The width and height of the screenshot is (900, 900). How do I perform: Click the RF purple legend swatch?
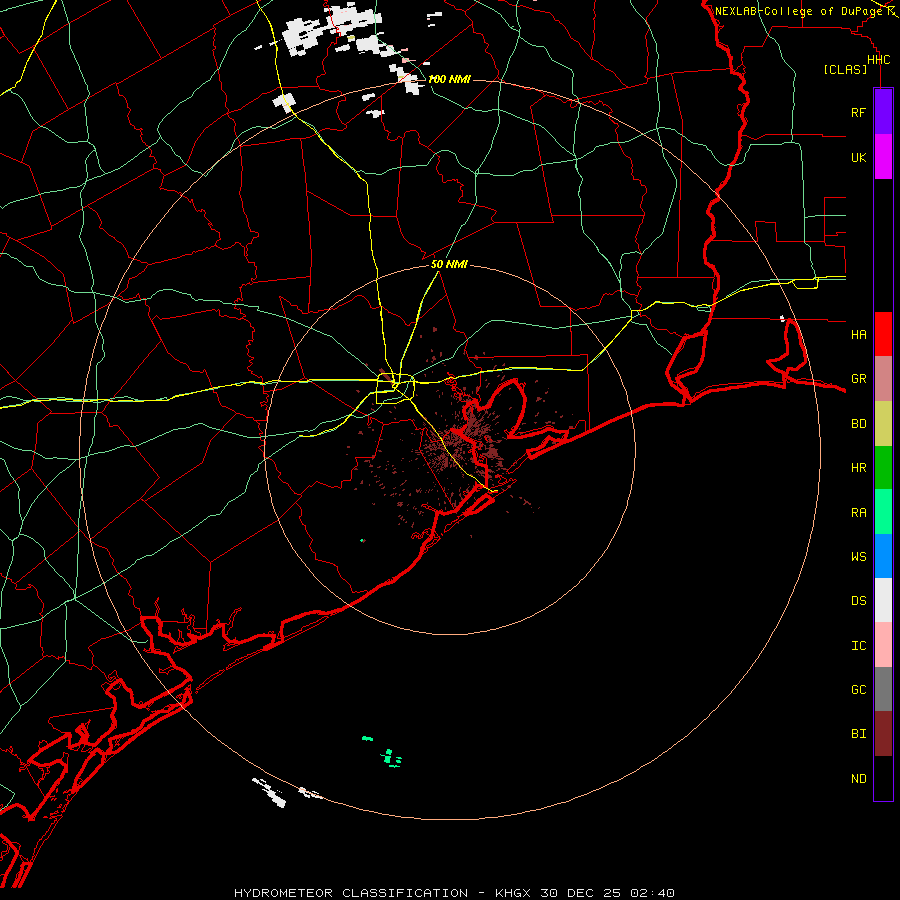point(883,112)
